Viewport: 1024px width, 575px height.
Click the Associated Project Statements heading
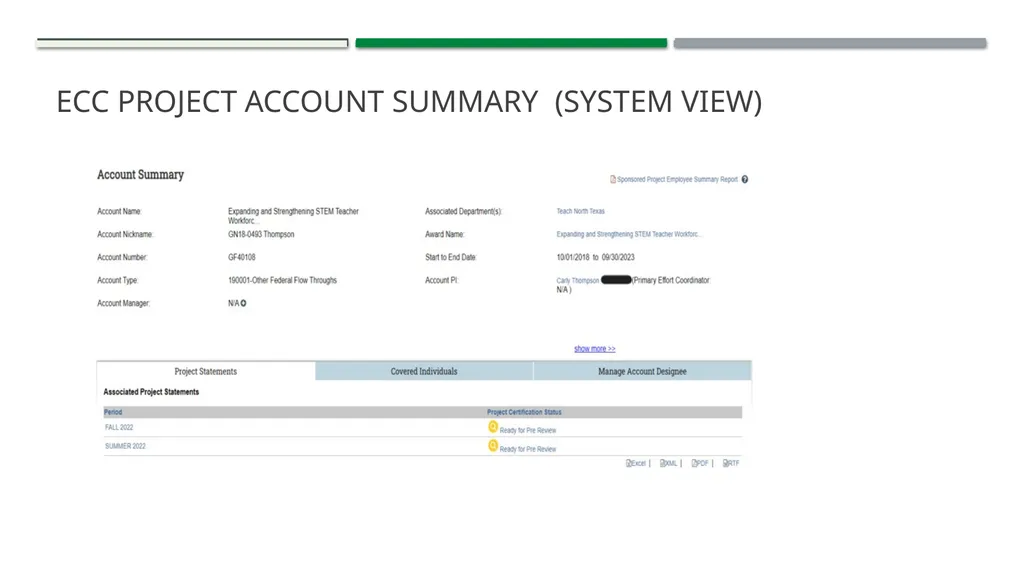coord(151,392)
